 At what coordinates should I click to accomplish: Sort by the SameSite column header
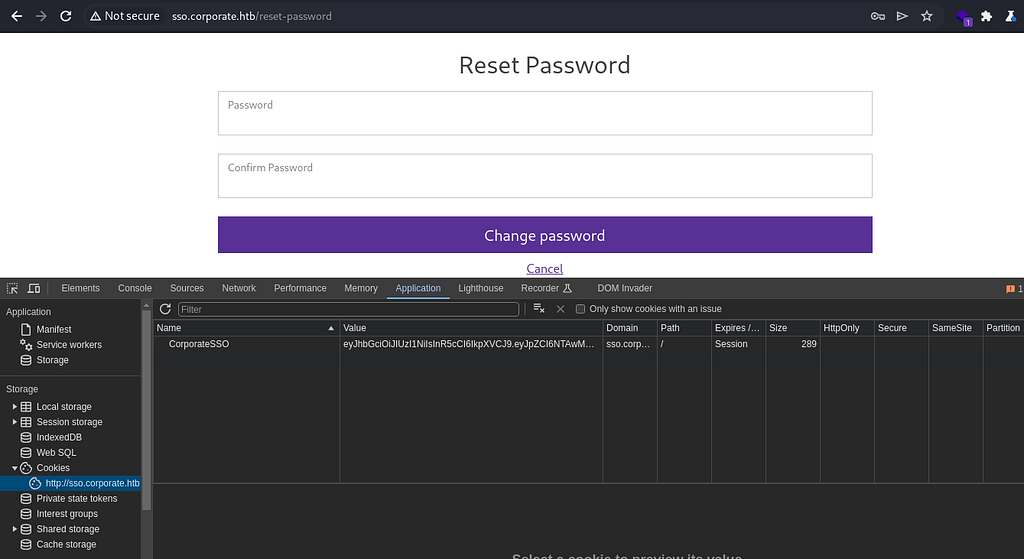tap(955, 328)
